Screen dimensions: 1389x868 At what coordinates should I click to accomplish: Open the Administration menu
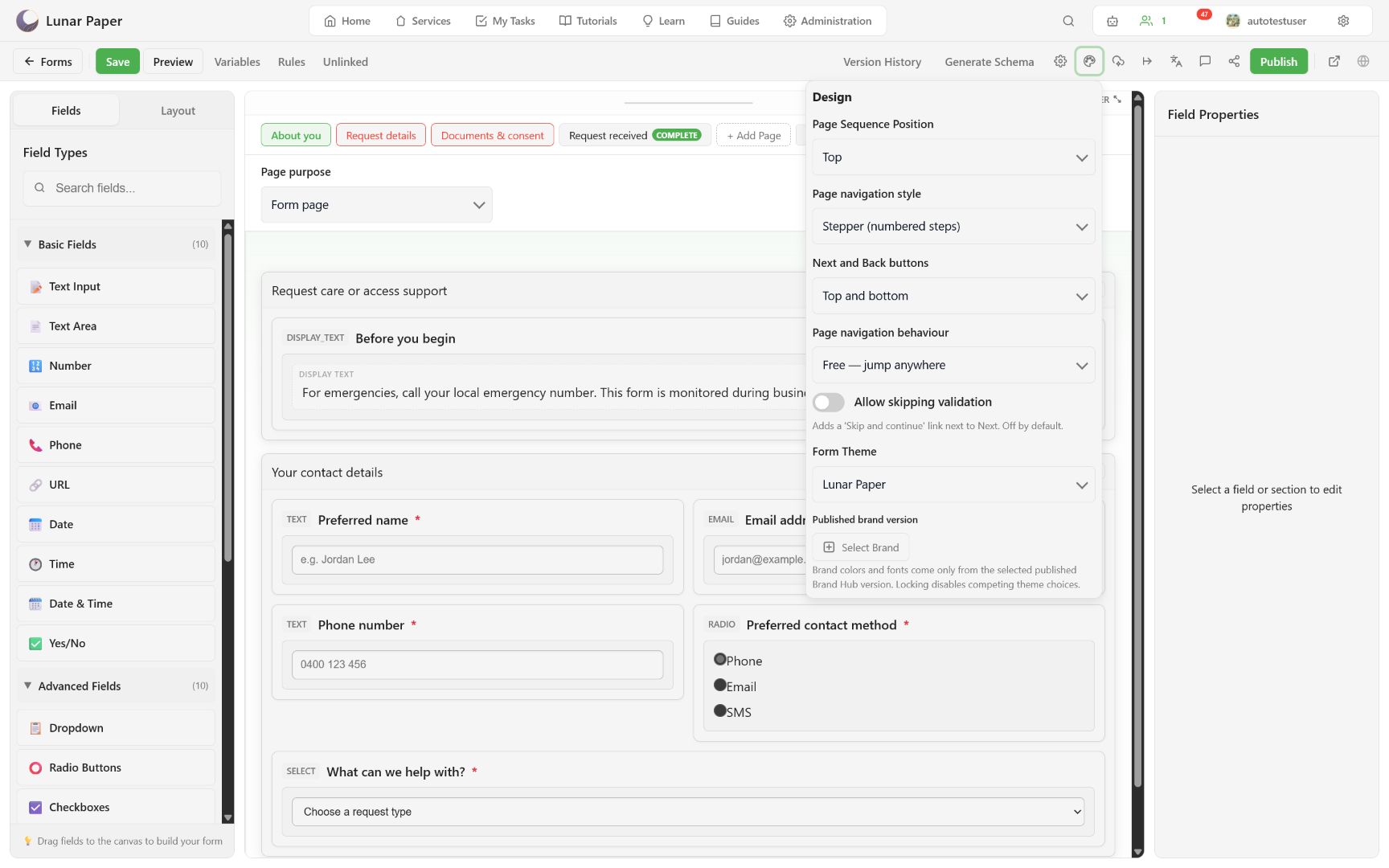pyautogui.click(x=828, y=21)
